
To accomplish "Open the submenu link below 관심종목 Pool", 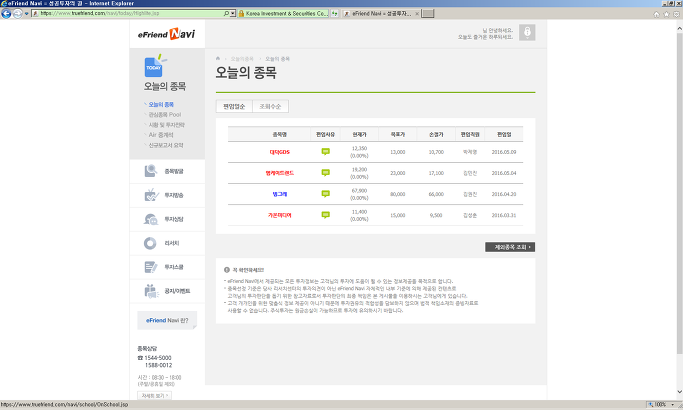I will click(166, 125).
